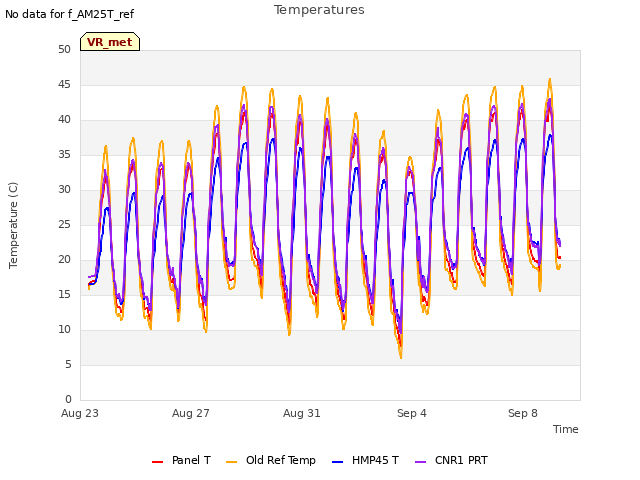Toggle CNR1 PRT series in legend

coord(451,460)
